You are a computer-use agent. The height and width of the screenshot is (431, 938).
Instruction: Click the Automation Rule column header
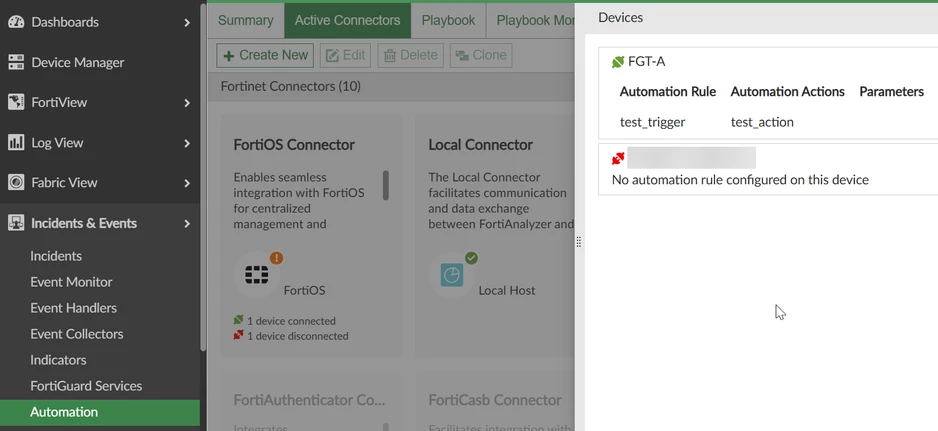[668, 92]
